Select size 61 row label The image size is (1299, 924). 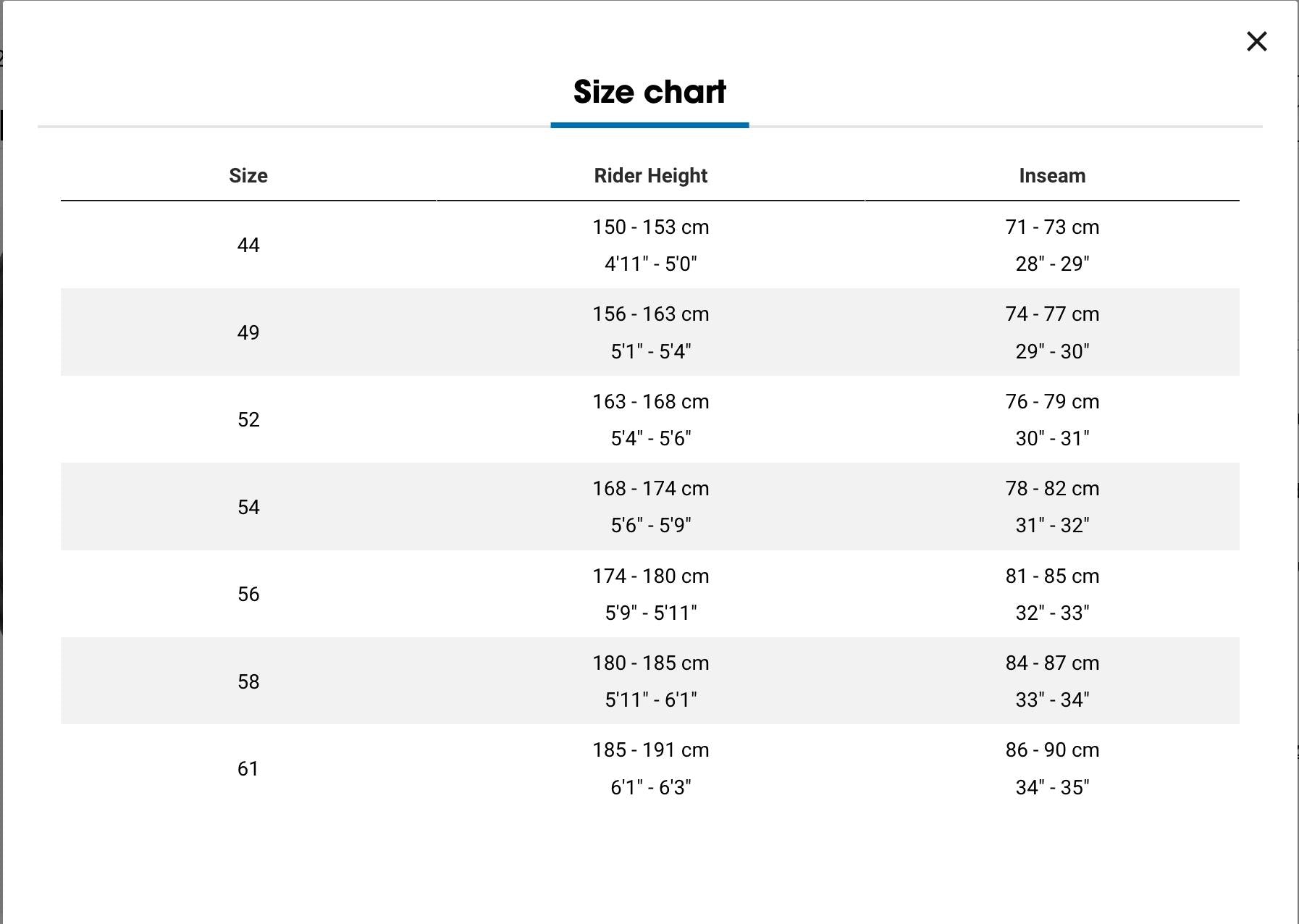(x=248, y=769)
